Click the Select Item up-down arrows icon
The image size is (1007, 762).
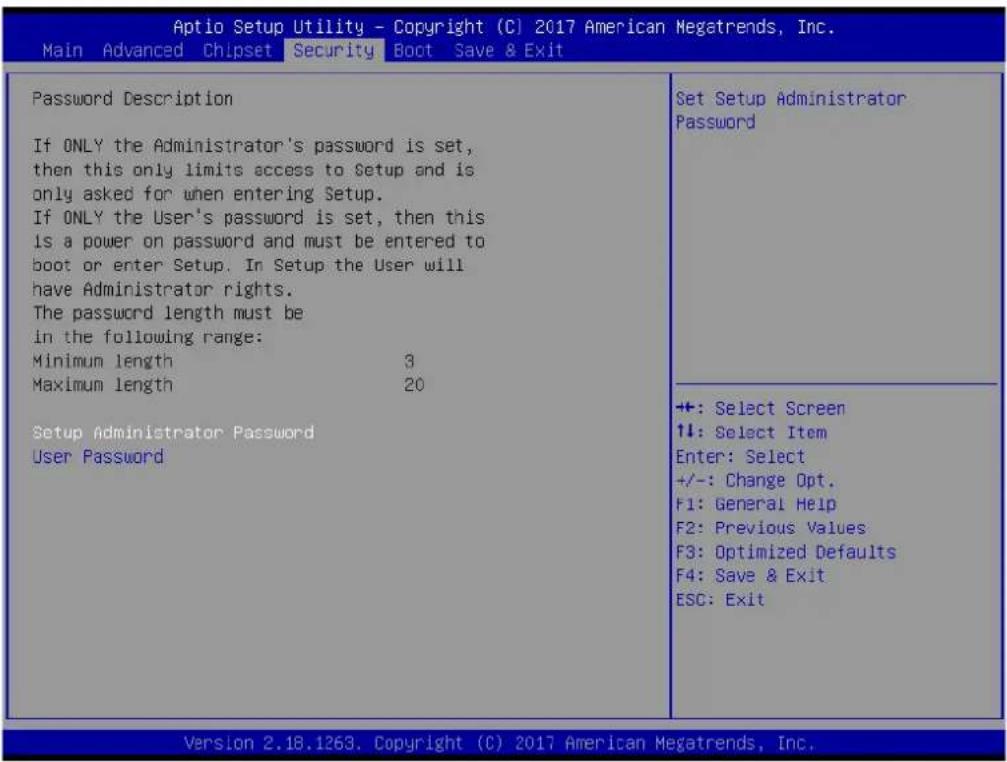click(x=685, y=432)
